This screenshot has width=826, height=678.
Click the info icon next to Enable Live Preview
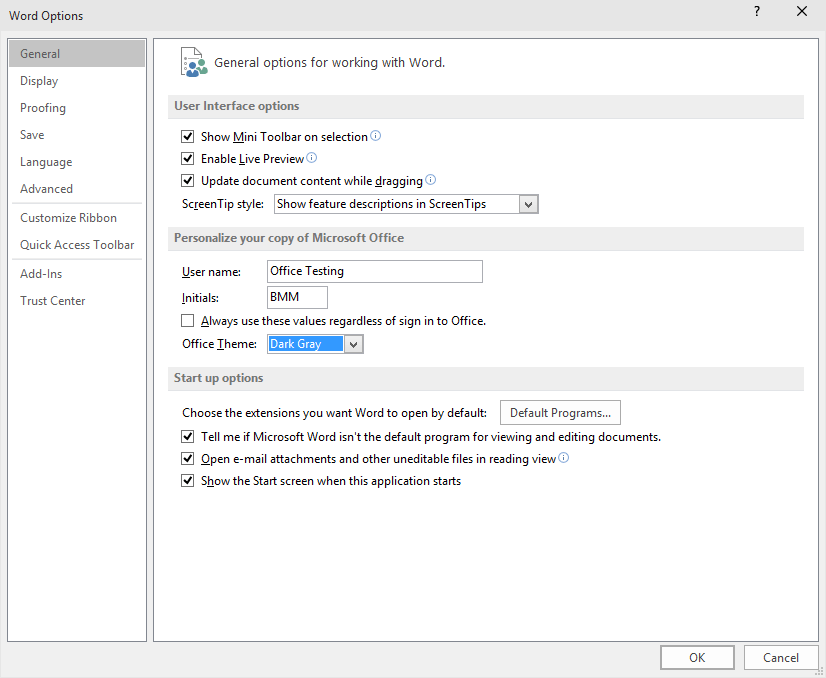coord(311,158)
